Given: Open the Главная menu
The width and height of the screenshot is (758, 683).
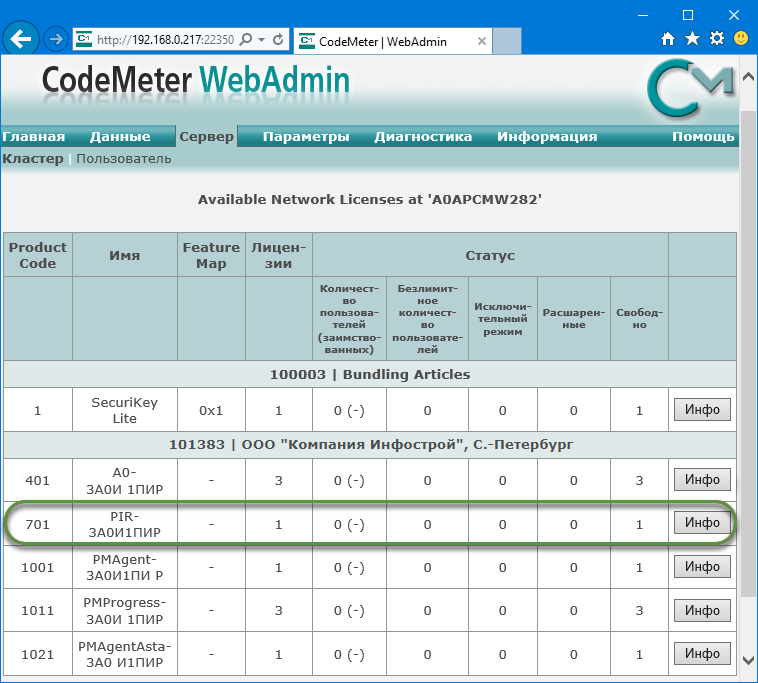Looking at the screenshot, I should pos(33,137).
